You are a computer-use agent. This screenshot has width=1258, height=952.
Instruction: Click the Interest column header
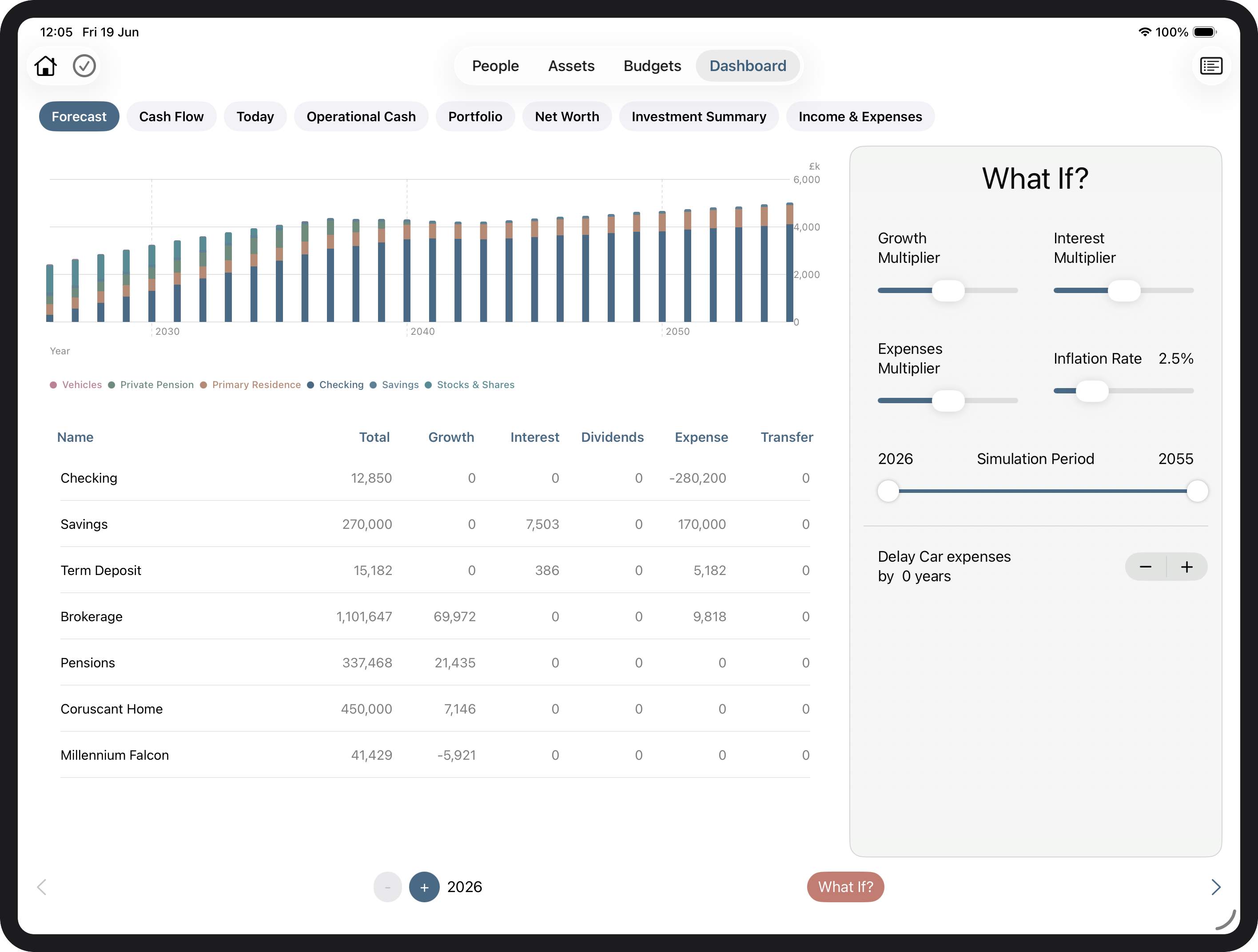point(534,437)
